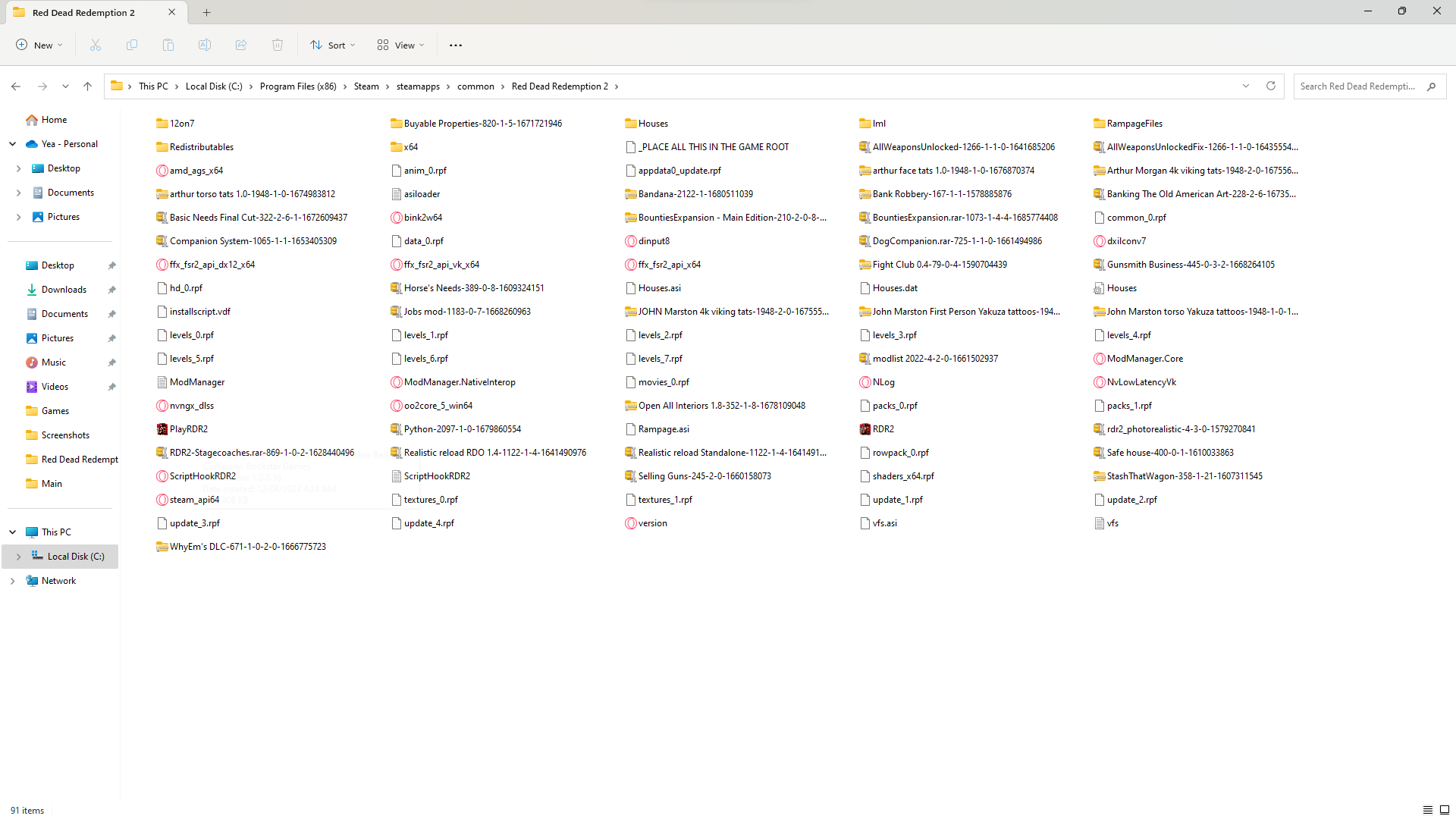Viewport: 1456px width, 819px height.
Task: Open the Sort dropdown
Action: point(332,45)
